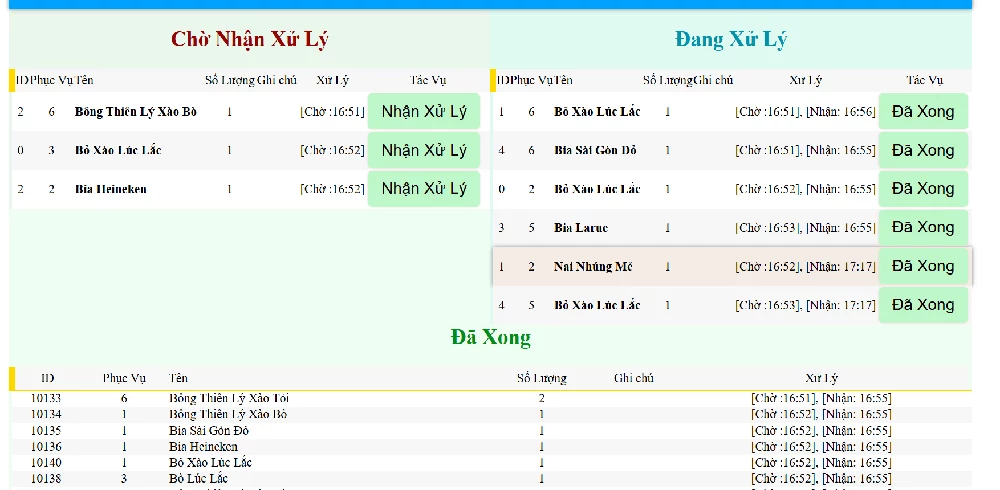Accept the Bia Heineken order with Nhận Xử Lý
Image resolution: width=1000 pixels, height=490 pixels.
tap(423, 189)
